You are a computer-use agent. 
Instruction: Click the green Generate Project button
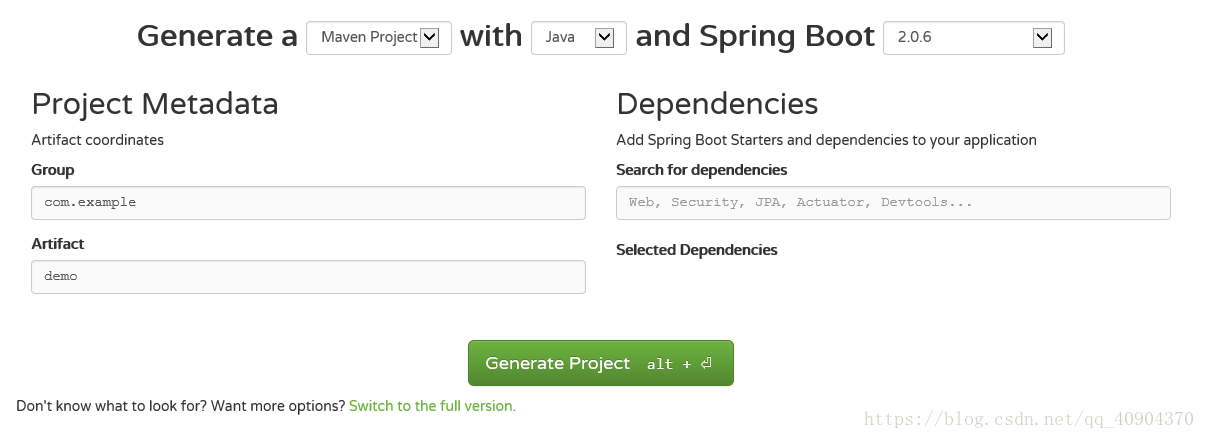[x=601, y=363]
